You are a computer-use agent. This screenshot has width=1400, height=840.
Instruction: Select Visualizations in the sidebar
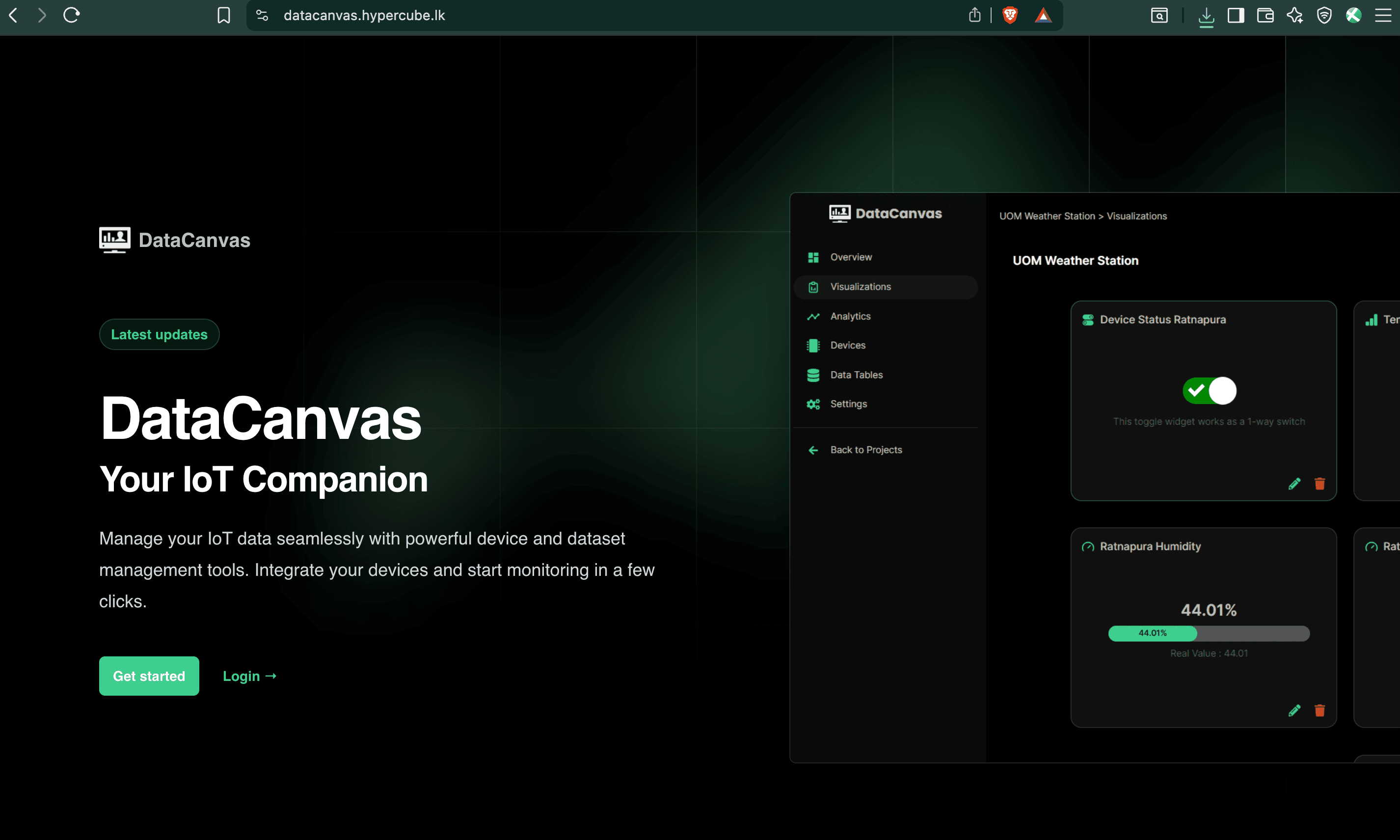[x=860, y=286]
